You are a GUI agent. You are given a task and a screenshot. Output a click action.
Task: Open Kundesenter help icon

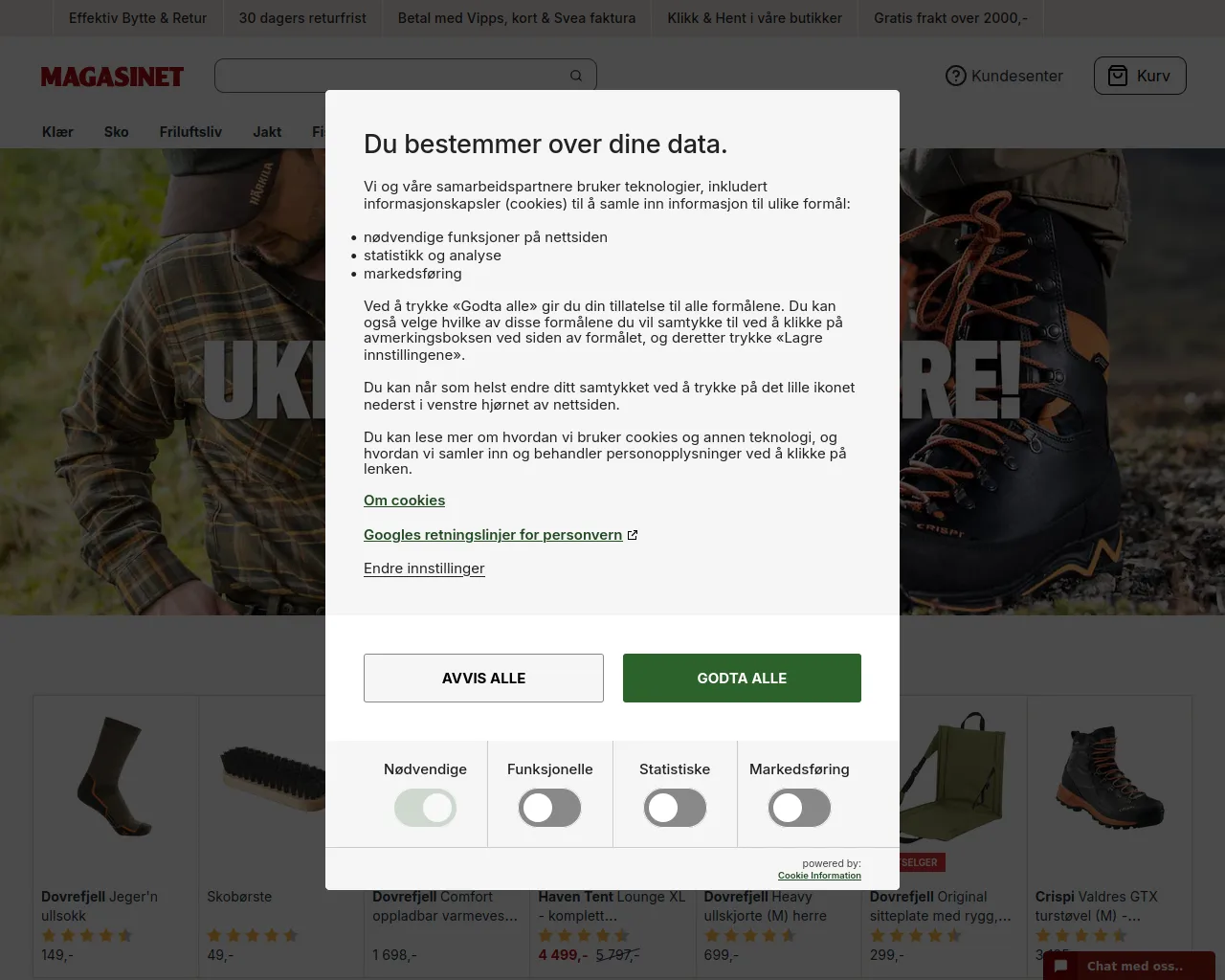pos(955,76)
